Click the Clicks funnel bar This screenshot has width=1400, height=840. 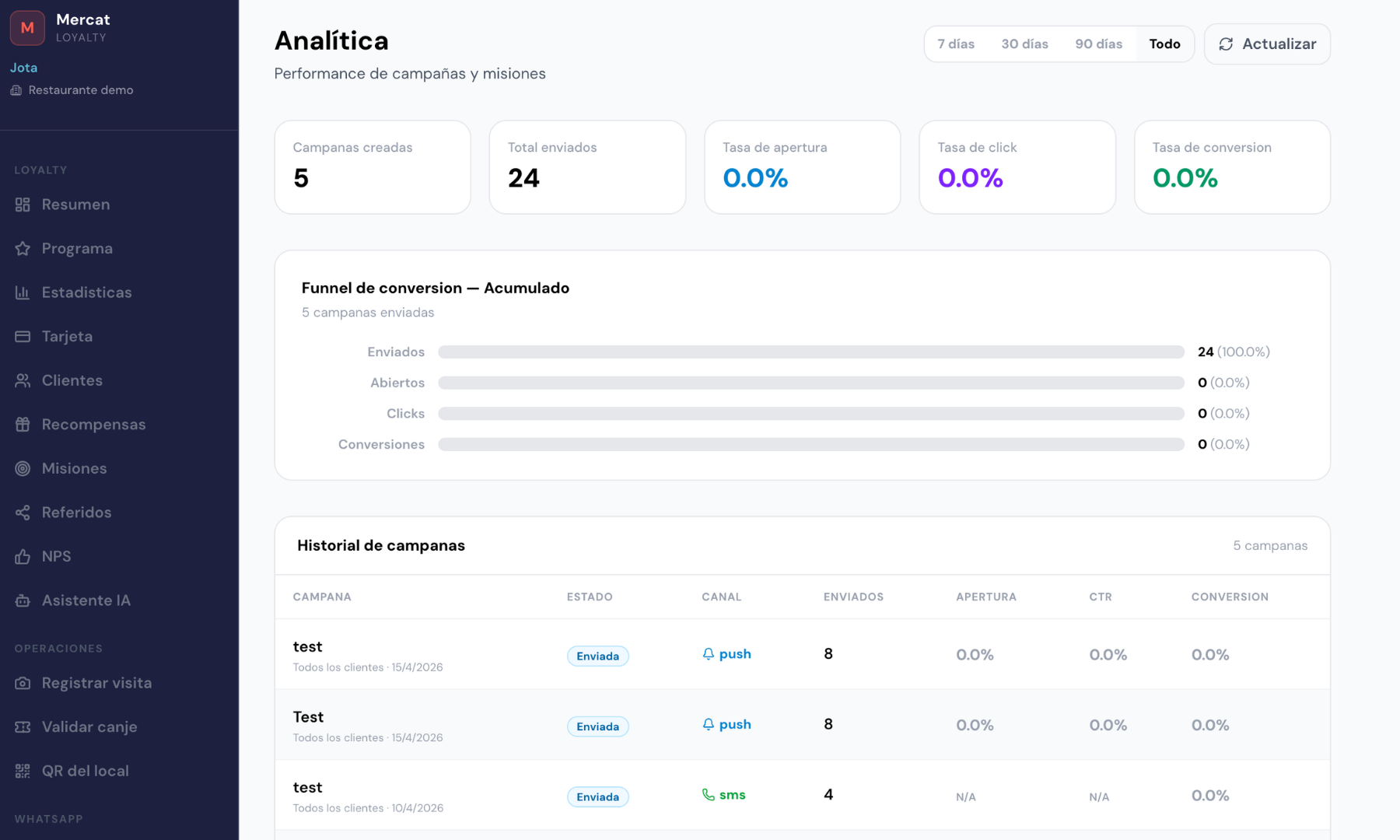coord(811,414)
